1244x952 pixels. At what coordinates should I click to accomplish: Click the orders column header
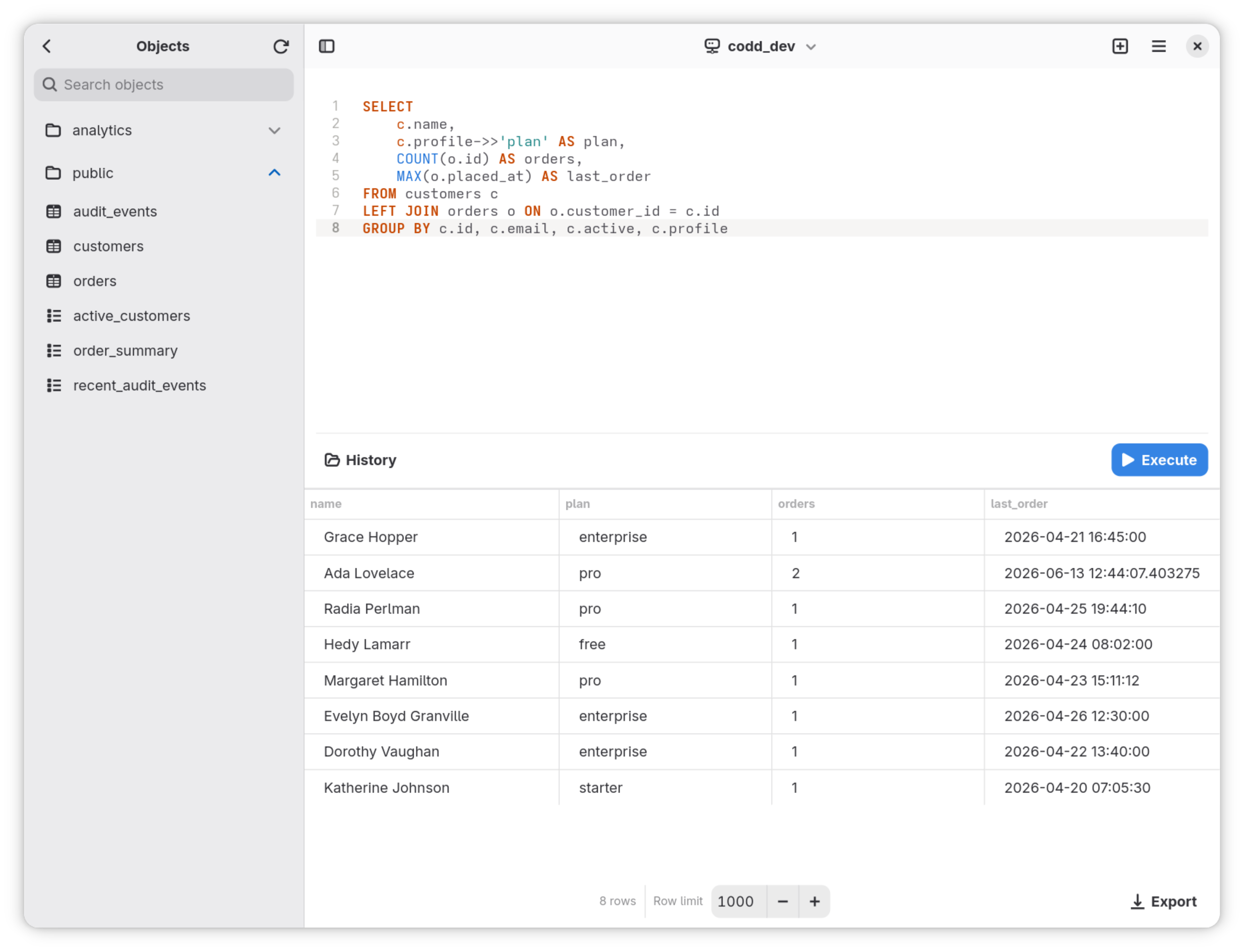(x=877, y=504)
